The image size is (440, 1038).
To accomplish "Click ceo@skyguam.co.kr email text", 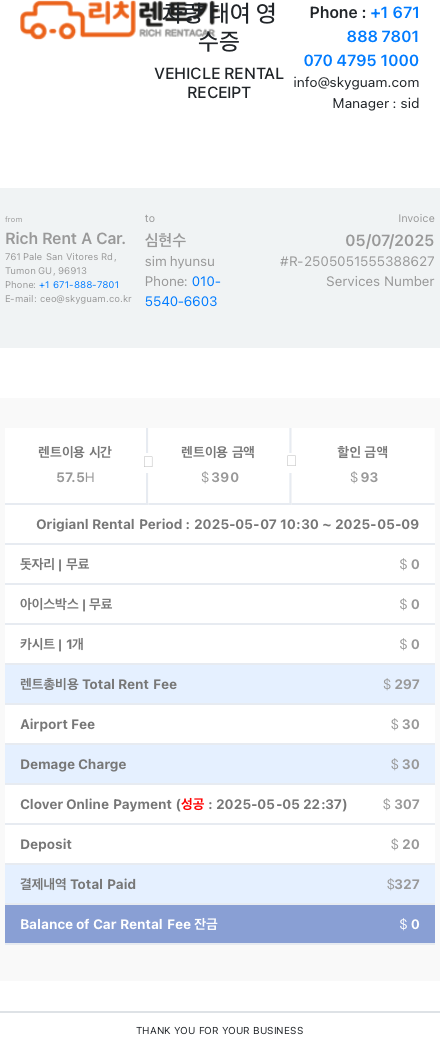I will point(85,299).
